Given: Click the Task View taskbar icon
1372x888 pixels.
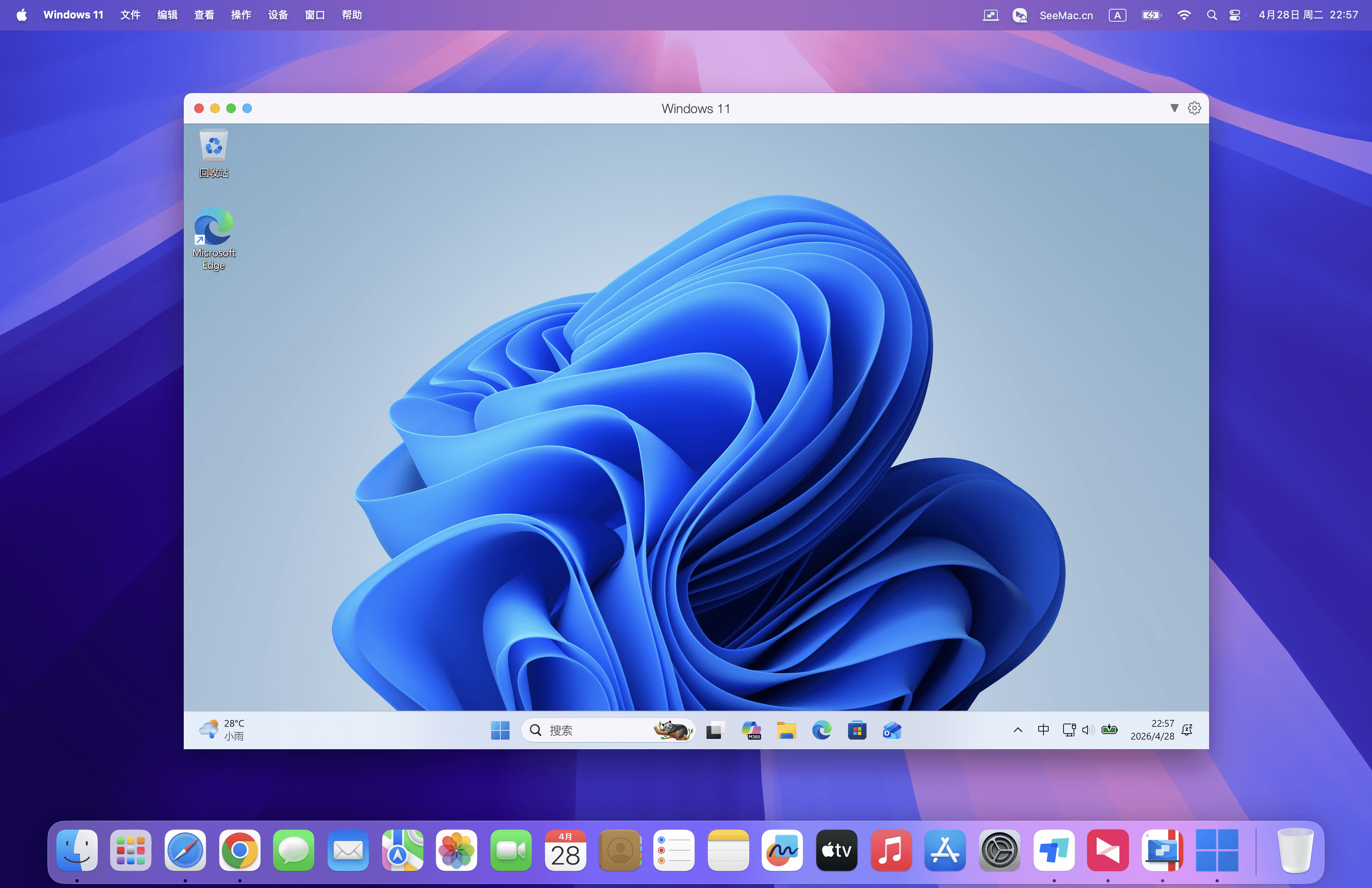Looking at the screenshot, I should (x=714, y=730).
